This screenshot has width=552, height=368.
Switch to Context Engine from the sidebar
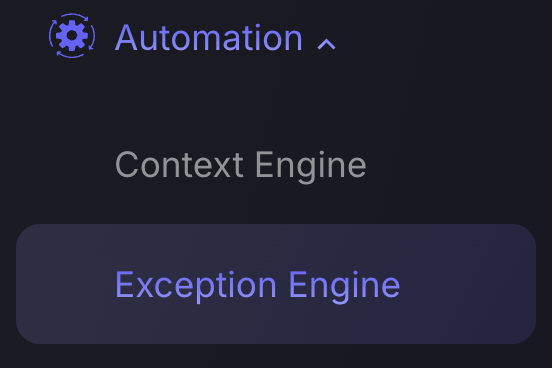click(x=241, y=165)
